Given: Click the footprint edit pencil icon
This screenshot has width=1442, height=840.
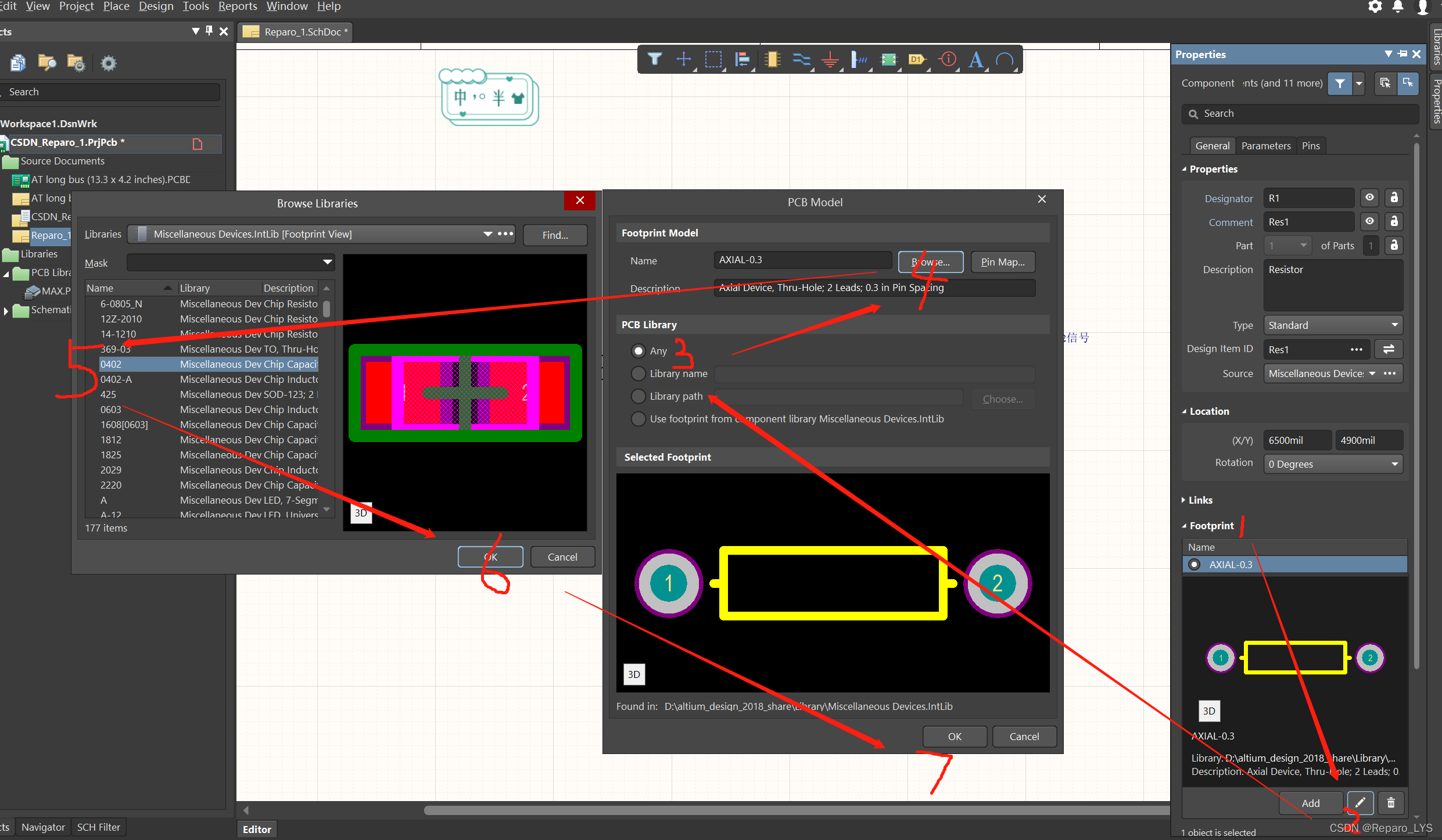Looking at the screenshot, I should pos(1360,802).
